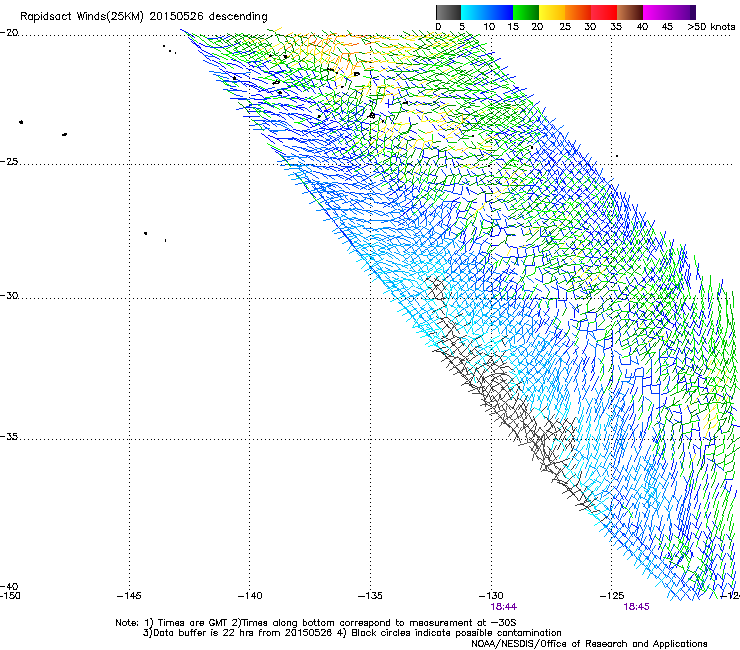
Task: Click the purple 18:45 time stamp
Action: 636,607
